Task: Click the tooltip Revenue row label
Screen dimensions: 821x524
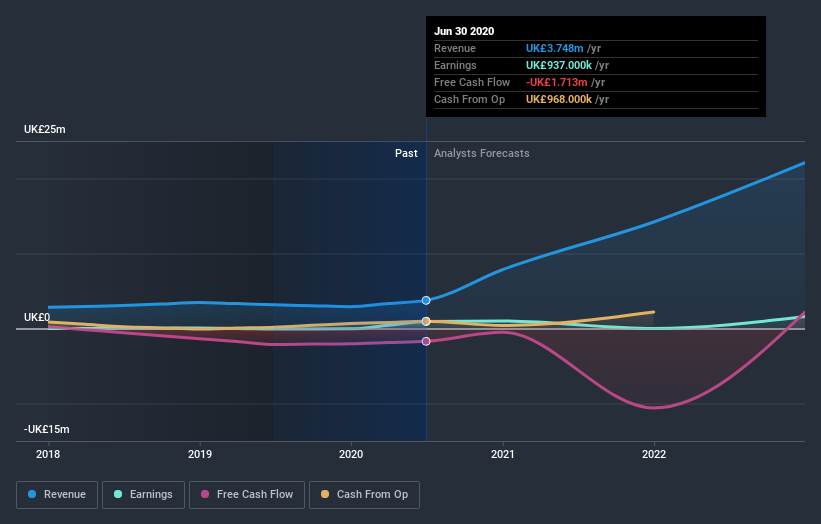Action: pos(455,48)
